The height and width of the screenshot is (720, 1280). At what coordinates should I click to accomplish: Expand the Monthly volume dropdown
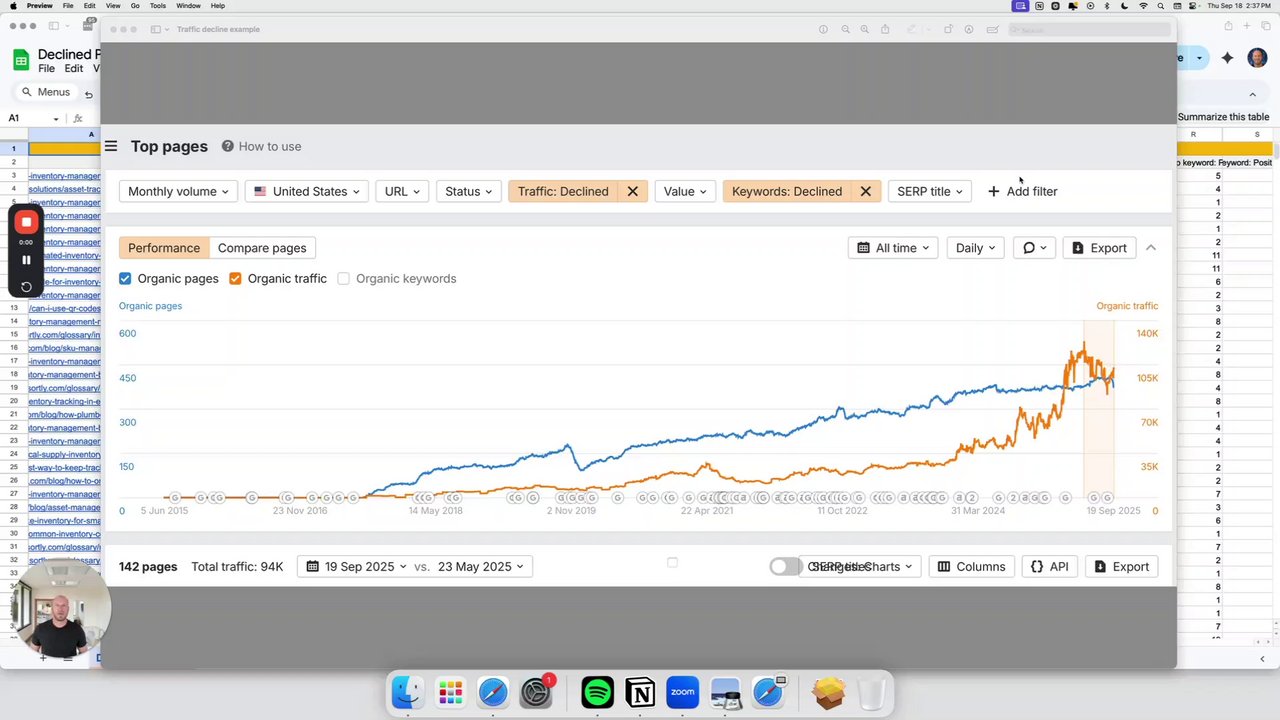[x=178, y=191]
